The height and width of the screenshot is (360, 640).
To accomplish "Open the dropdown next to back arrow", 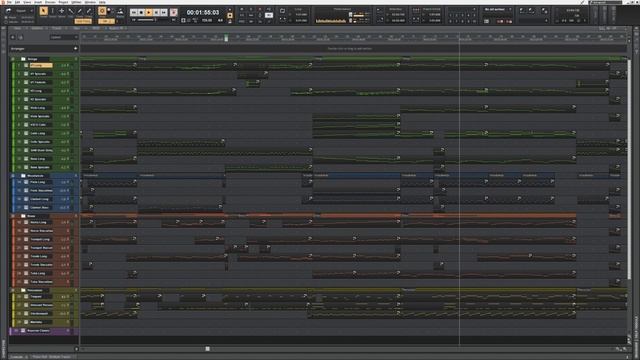I will click(x=24, y=11).
